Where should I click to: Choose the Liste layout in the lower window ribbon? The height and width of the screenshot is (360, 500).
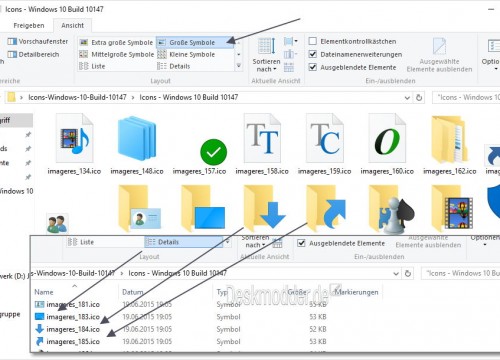(x=81, y=242)
